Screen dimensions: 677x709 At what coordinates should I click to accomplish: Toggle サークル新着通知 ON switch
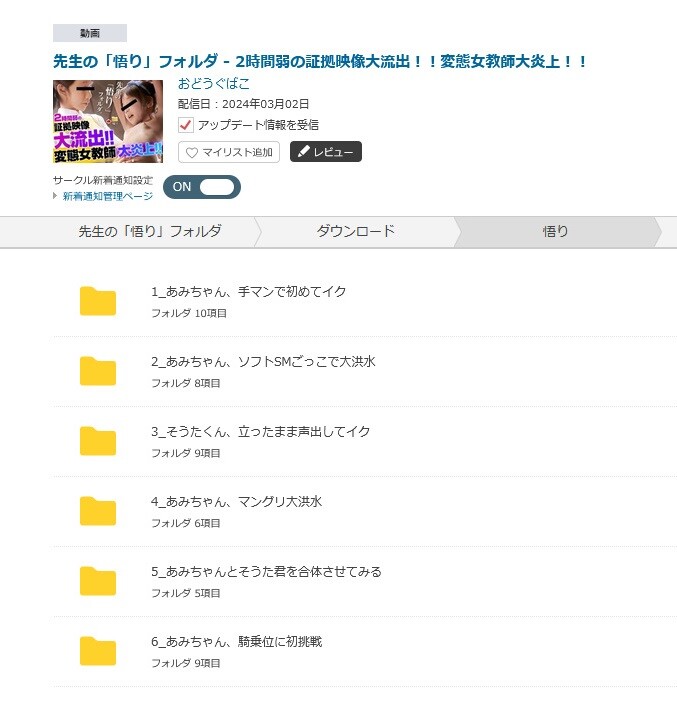pos(202,187)
